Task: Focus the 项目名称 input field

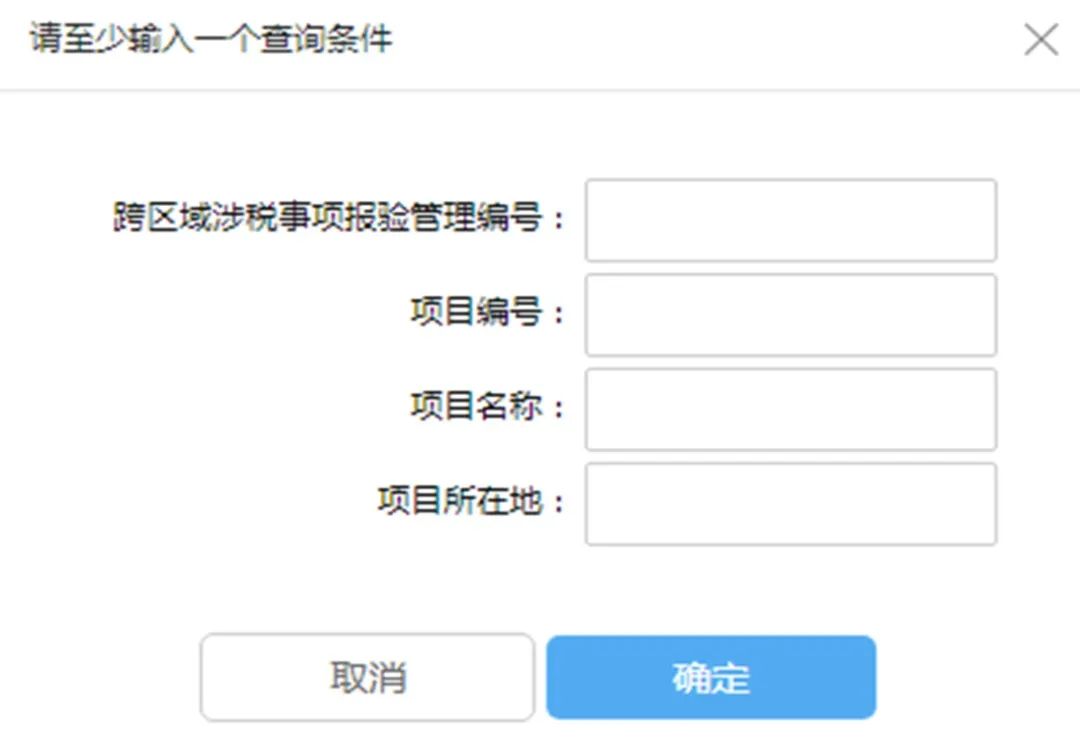Action: tap(791, 410)
